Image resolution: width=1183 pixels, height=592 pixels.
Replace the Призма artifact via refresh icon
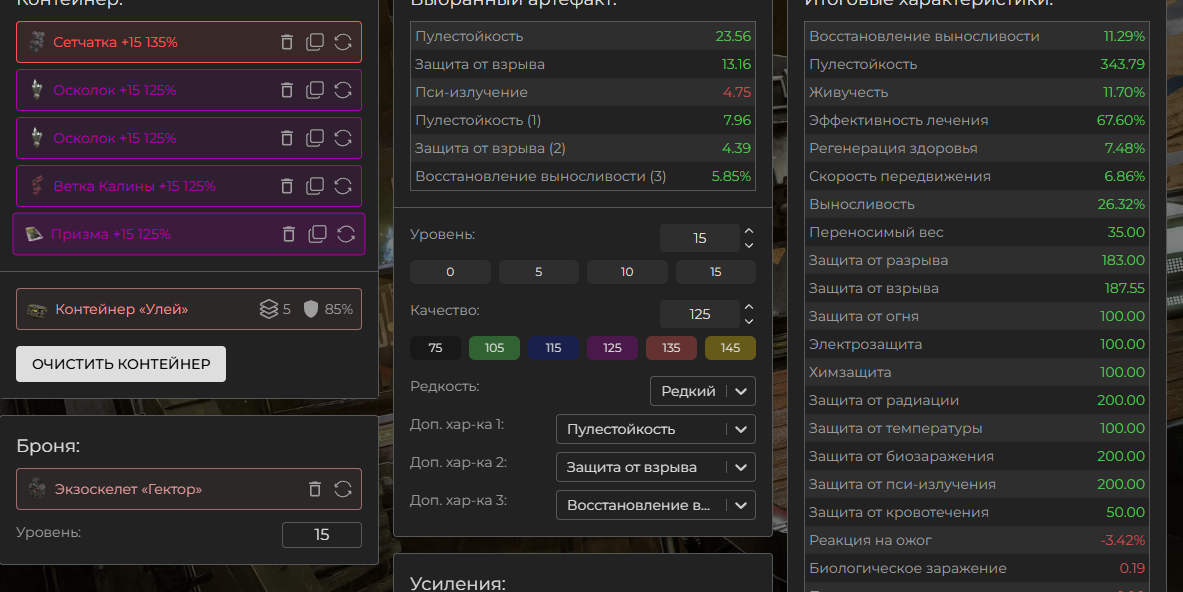click(x=346, y=235)
